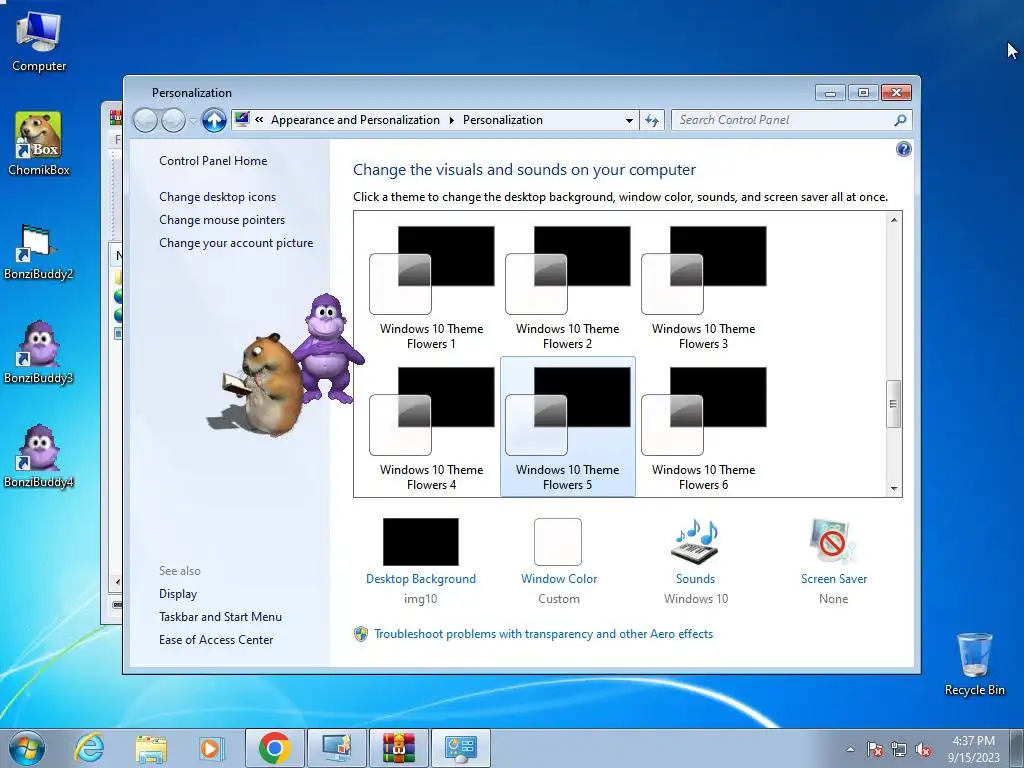Click the monitor-icon taskbar button
Screen dimensions: 1024x768
pos(337,748)
